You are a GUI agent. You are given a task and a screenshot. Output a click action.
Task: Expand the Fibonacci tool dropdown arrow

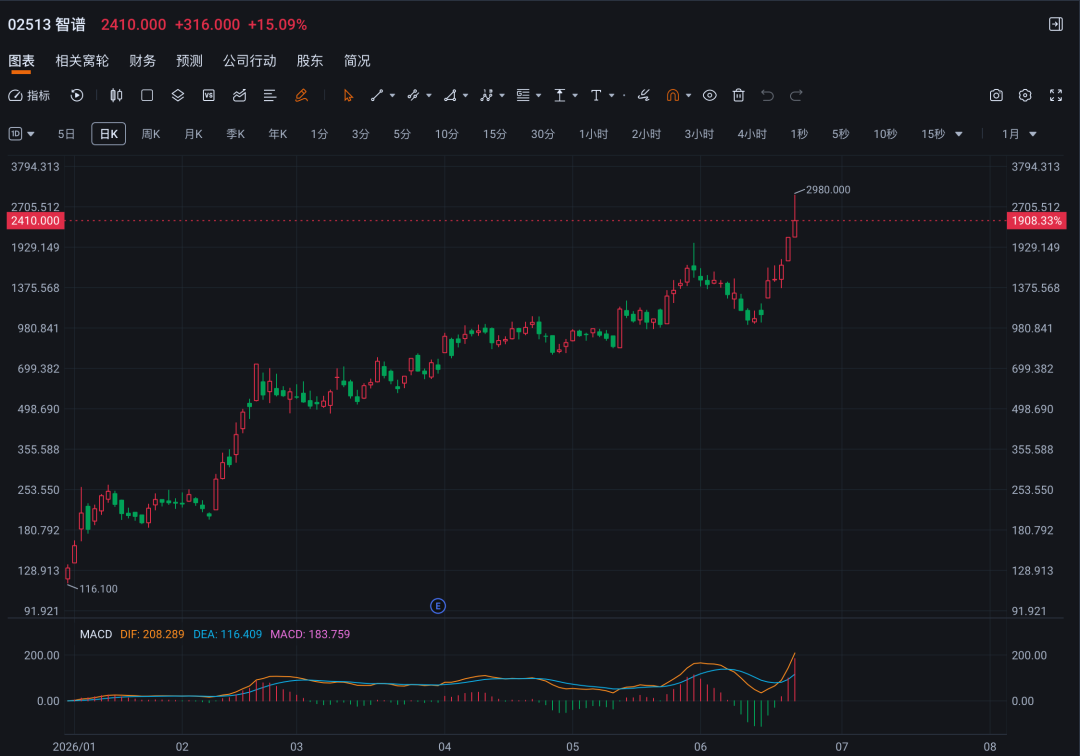[539, 96]
